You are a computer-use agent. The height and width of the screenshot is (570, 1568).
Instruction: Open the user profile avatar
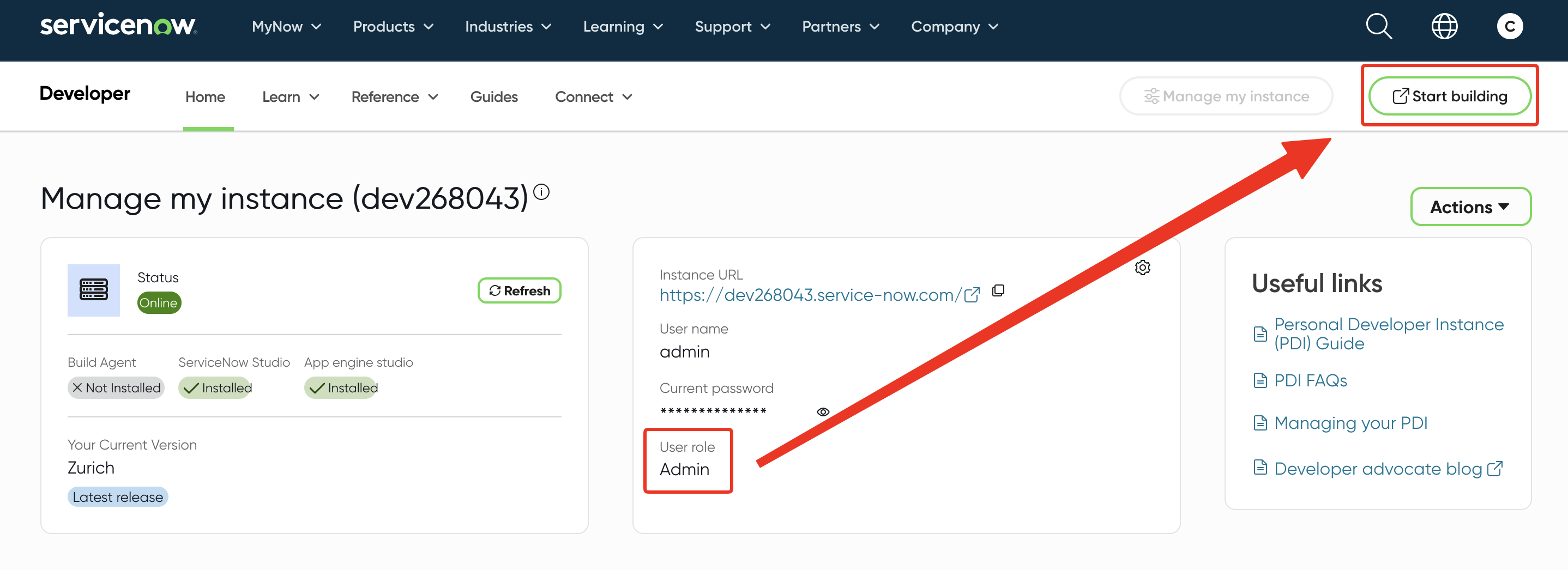[x=1509, y=27]
